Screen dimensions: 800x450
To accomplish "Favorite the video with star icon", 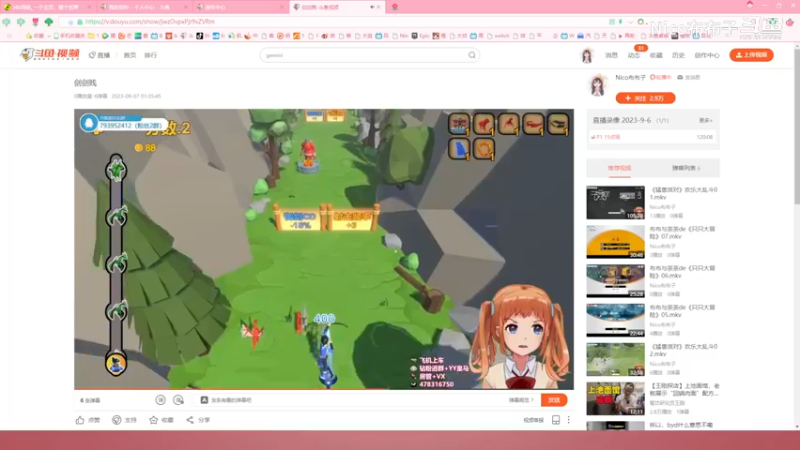I will 154,420.
